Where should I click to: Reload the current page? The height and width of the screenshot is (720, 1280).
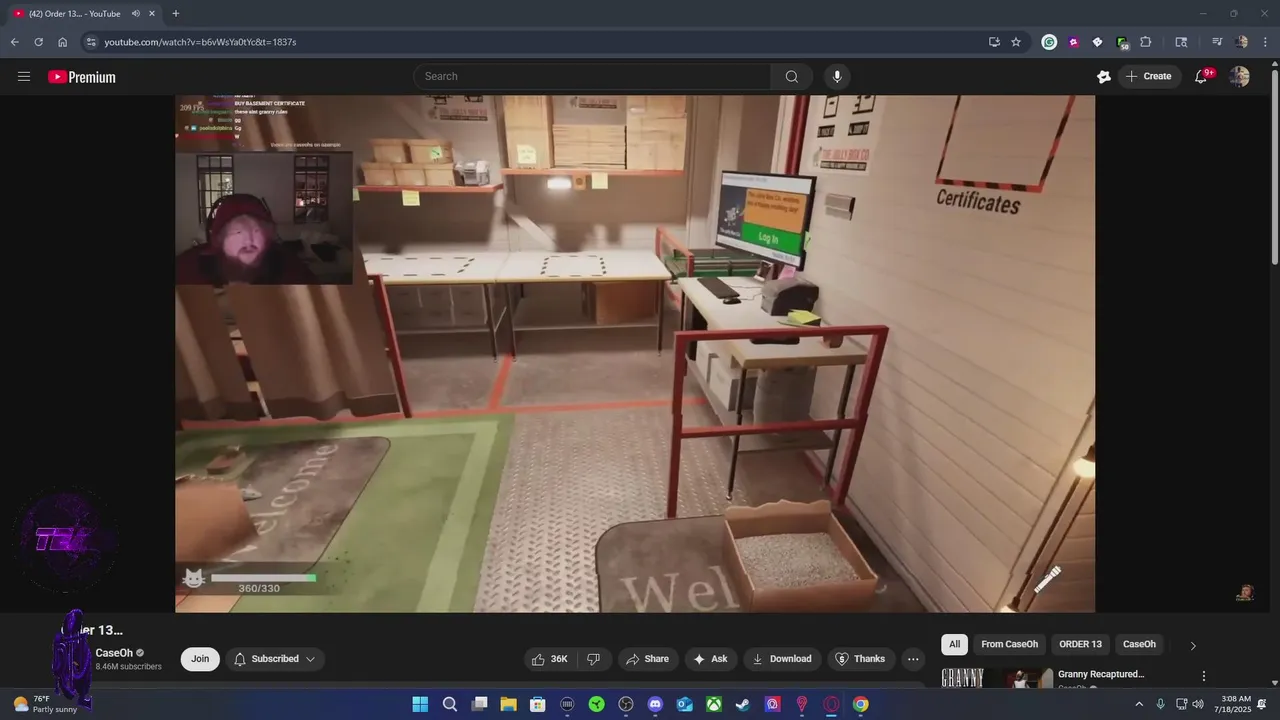(x=38, y=42)
